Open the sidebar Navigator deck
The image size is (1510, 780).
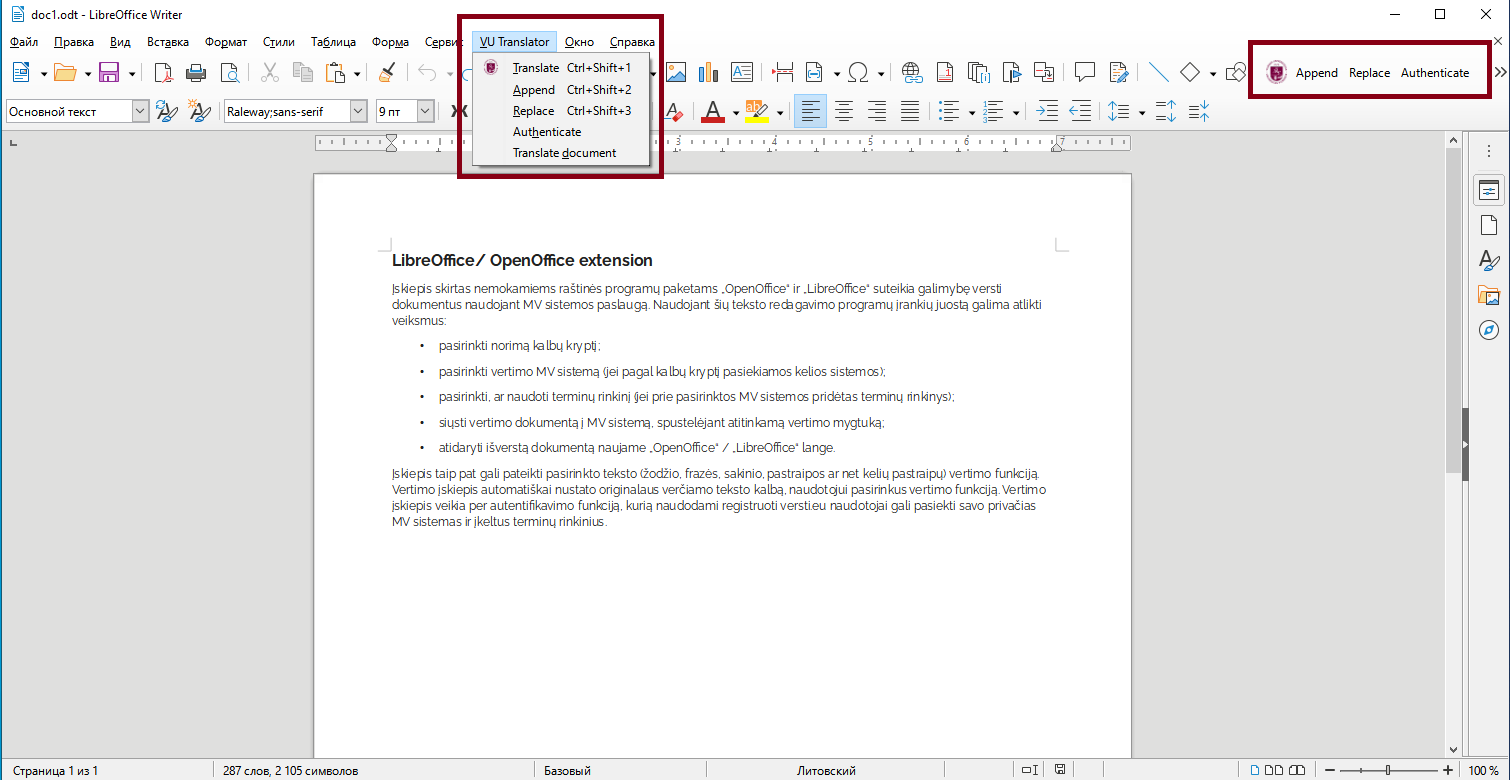[1489, 330]
